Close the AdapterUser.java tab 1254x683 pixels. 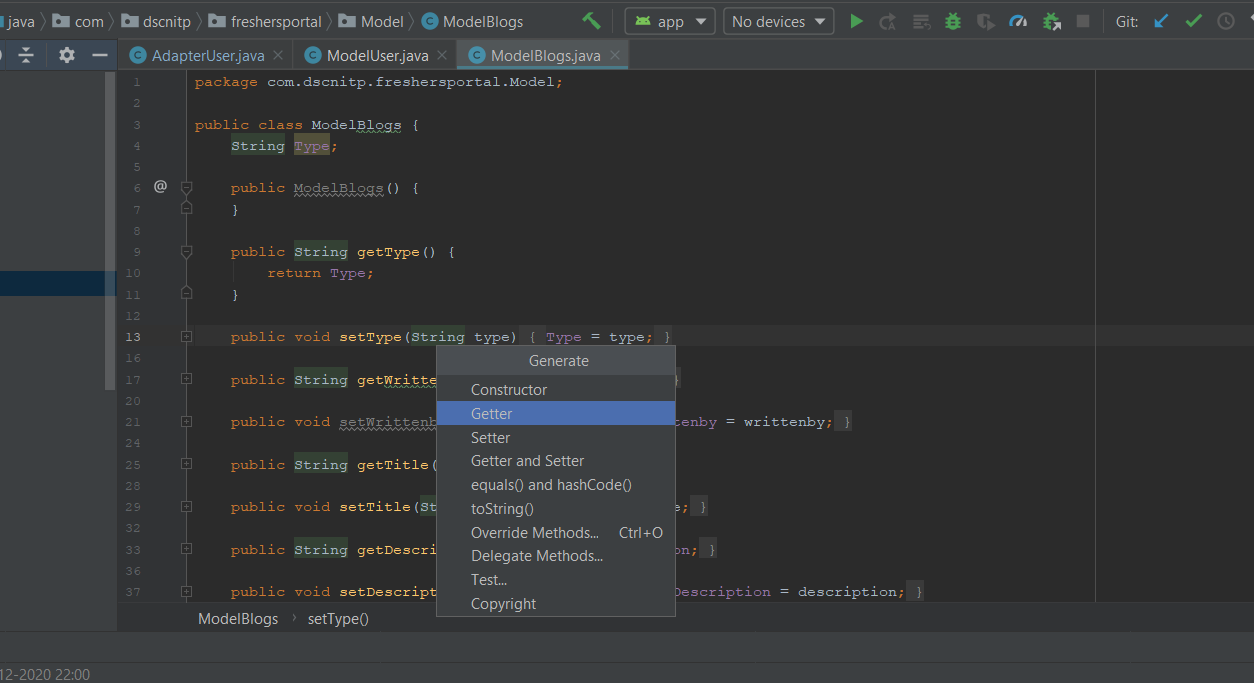[x=277, y=56]
